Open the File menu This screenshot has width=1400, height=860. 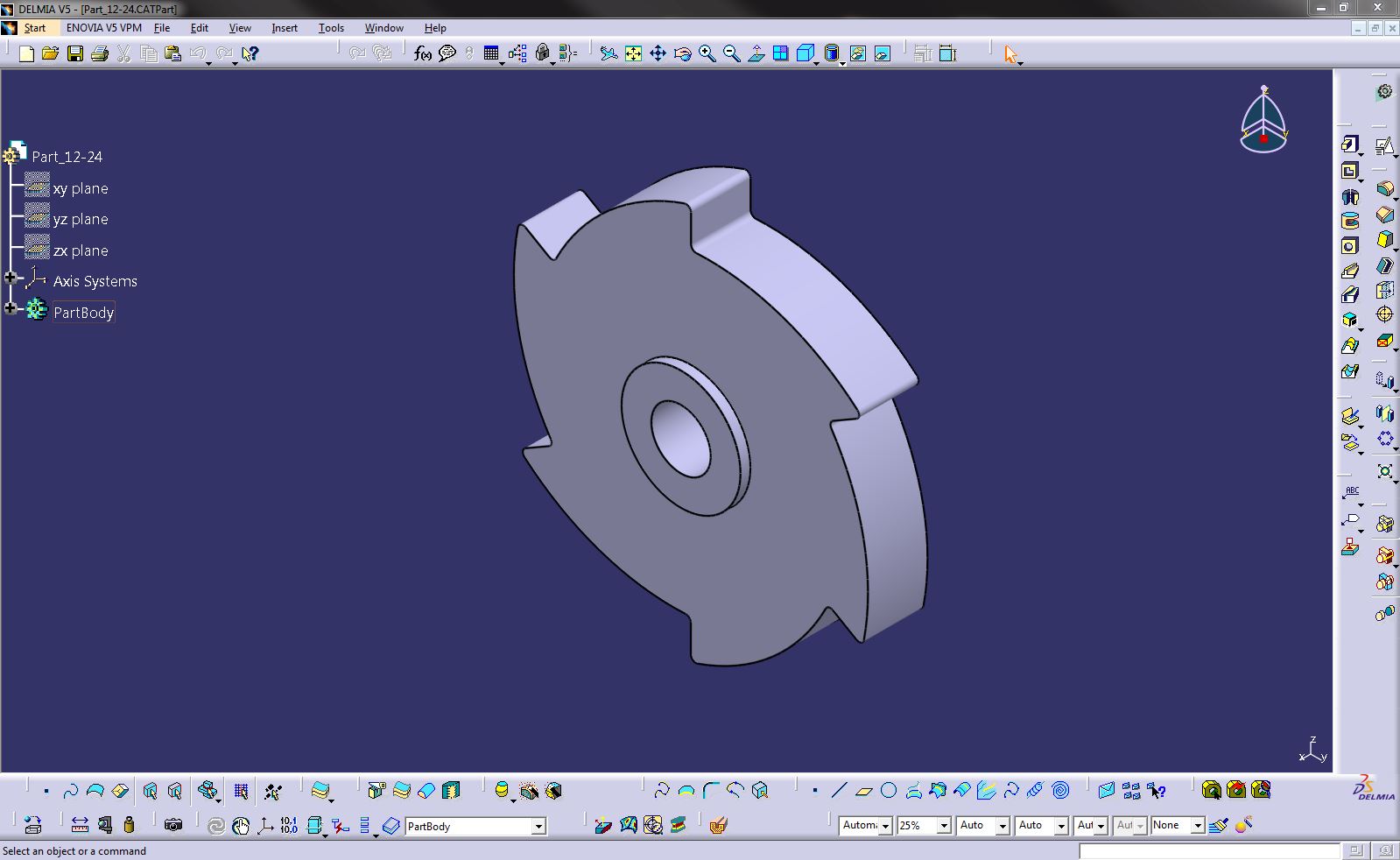click(x=162, y=28)
